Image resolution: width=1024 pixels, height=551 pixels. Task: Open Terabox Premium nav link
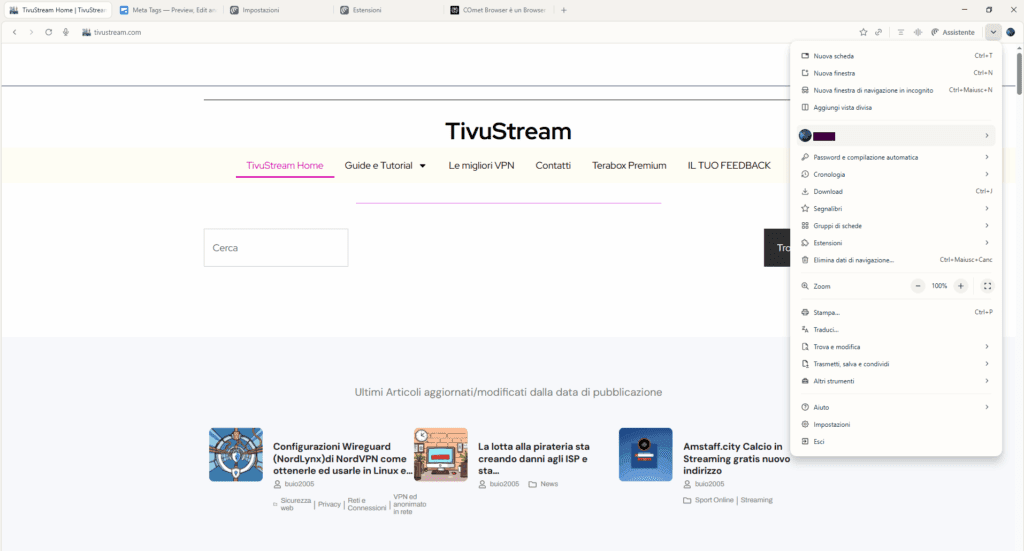pos(629,165)
